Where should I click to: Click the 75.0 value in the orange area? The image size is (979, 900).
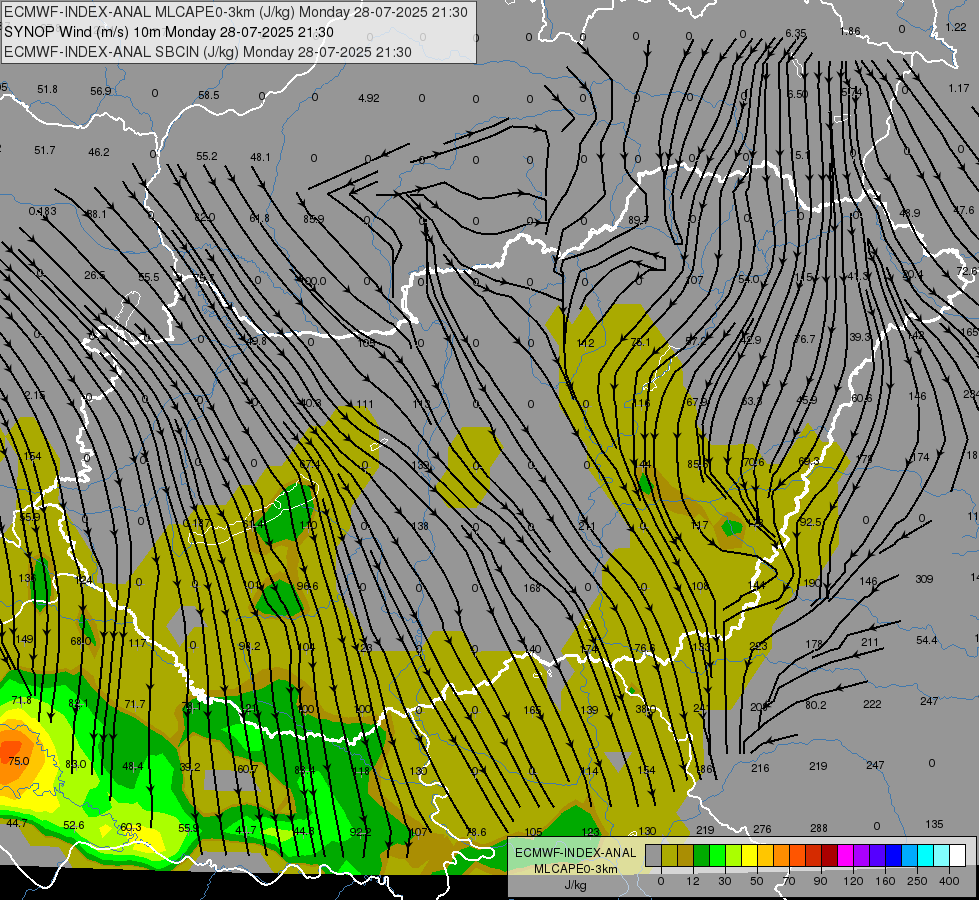(x=19, y=761)
